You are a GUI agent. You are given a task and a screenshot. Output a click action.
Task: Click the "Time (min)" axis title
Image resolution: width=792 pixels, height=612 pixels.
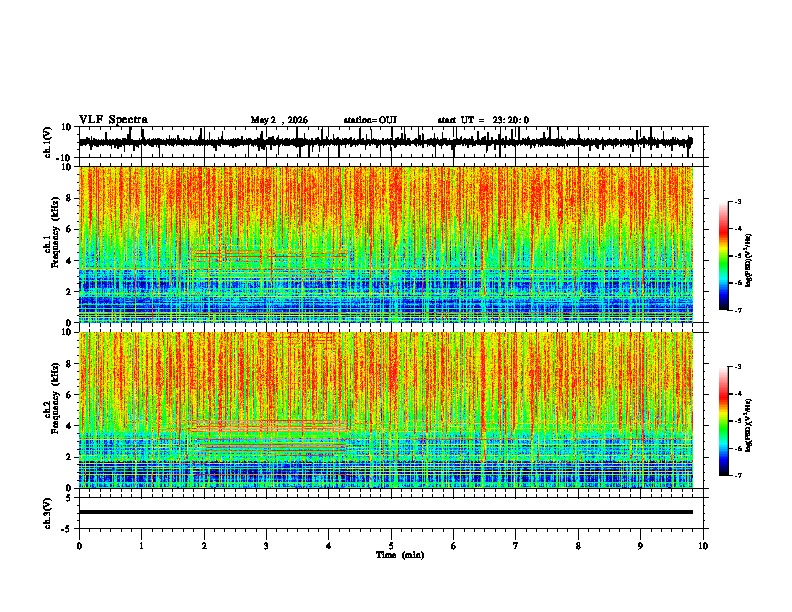pos(400,555)
